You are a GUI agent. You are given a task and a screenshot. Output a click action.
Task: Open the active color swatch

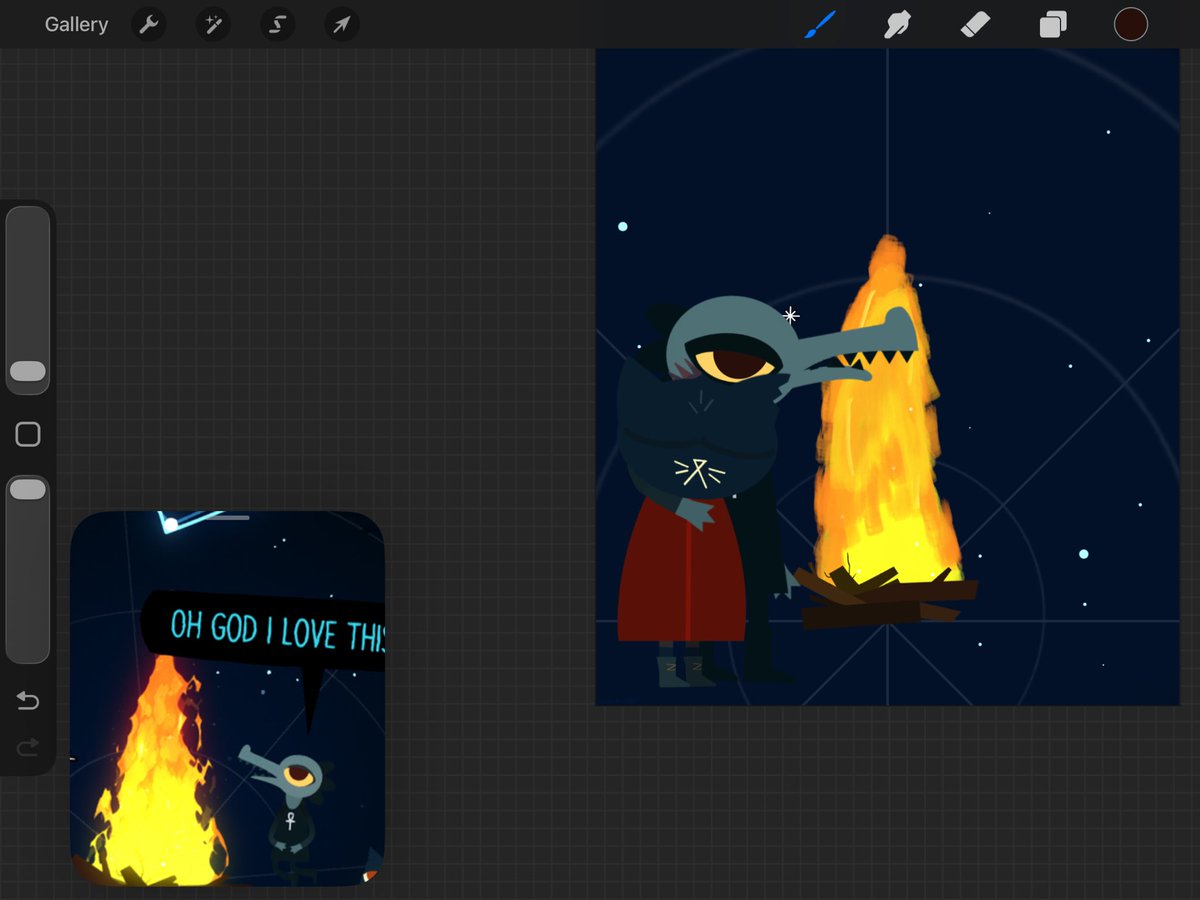[1130, 25]
